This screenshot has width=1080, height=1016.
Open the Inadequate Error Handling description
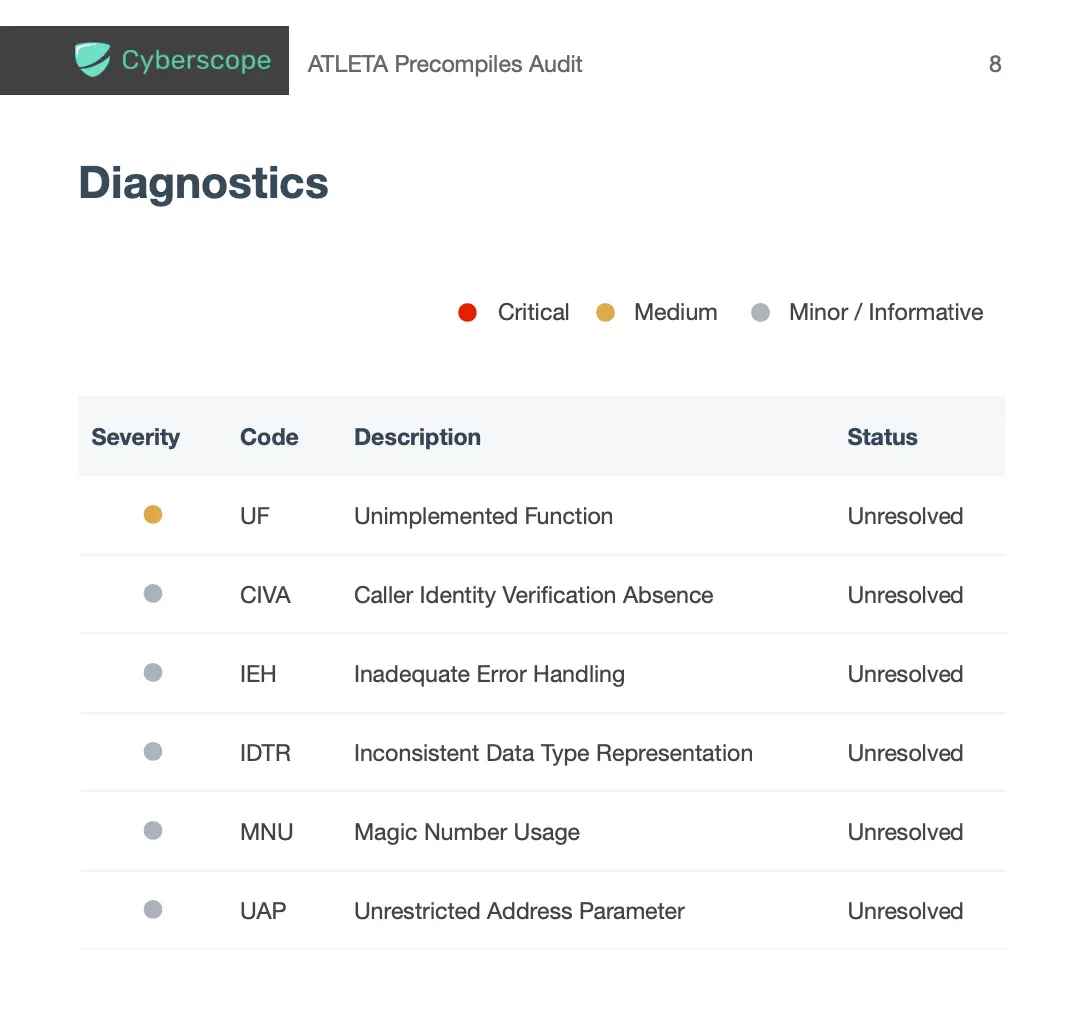pyautogui.click(x=490, y=674)
